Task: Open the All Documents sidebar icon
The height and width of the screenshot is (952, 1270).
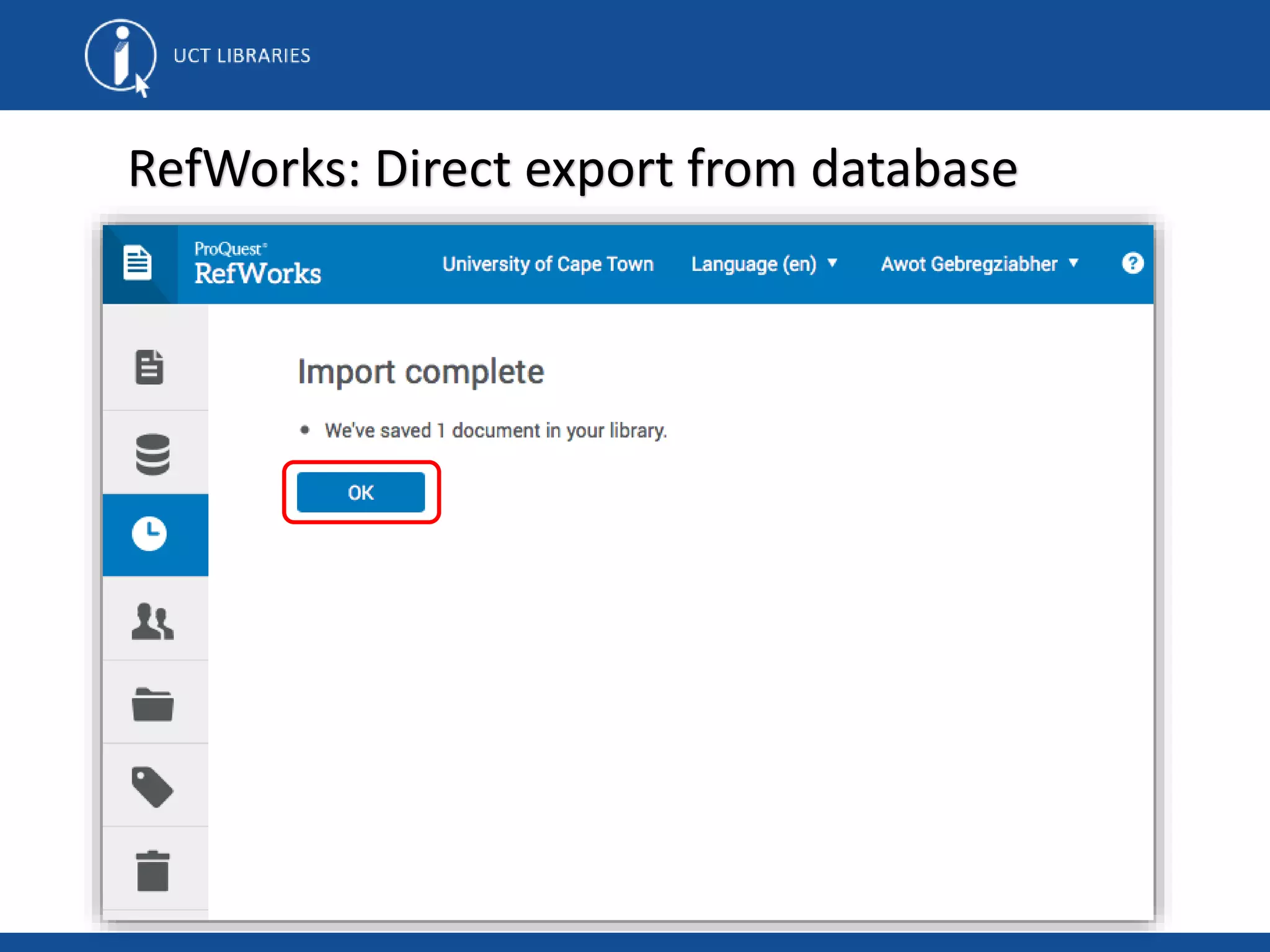Action: [x=149, y=367]
